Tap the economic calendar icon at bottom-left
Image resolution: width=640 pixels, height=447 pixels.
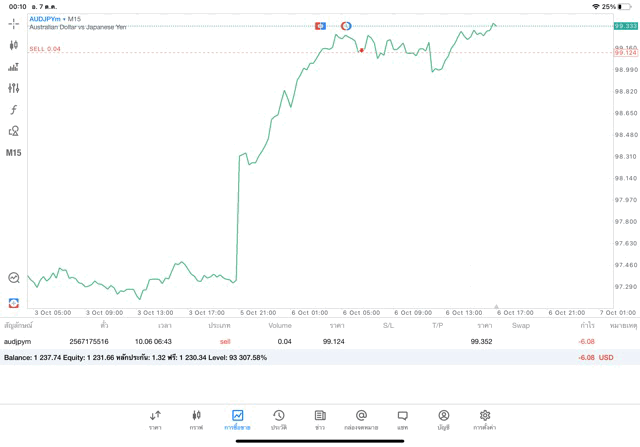point(14,301)
